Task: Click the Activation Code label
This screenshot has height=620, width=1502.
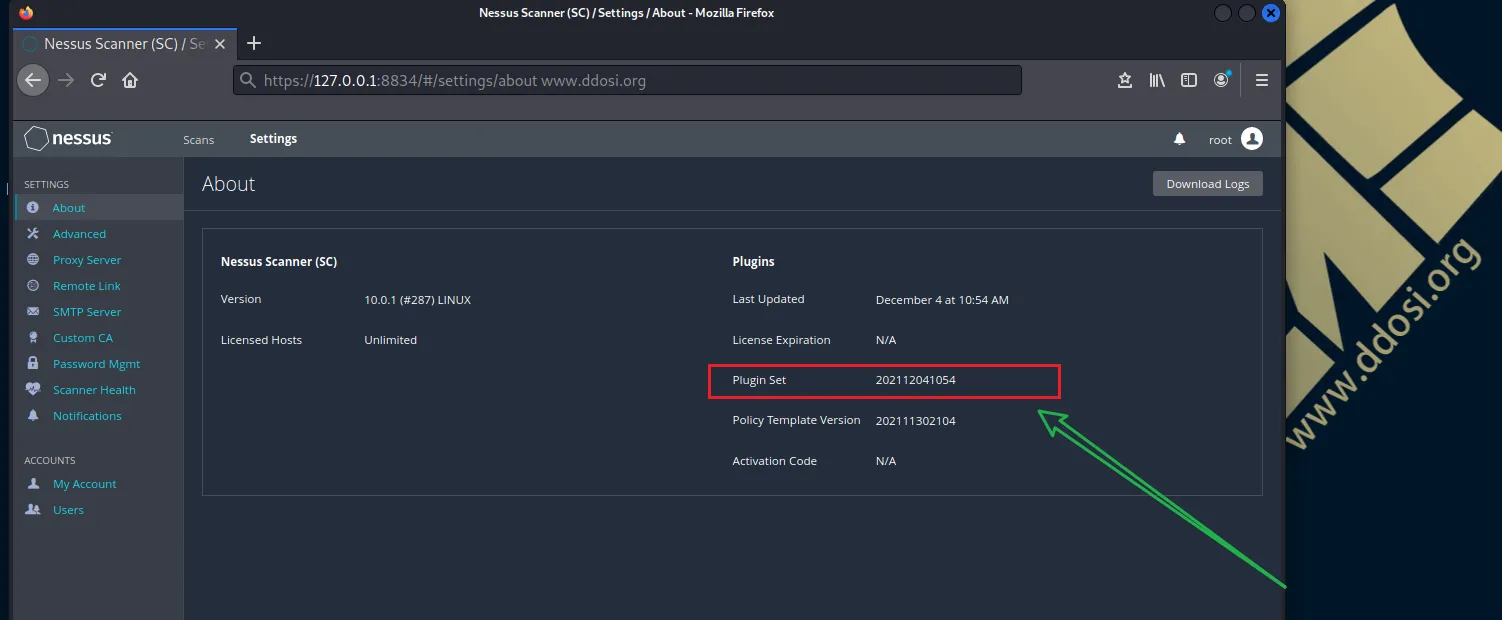Action: click(x=774, y=461)
